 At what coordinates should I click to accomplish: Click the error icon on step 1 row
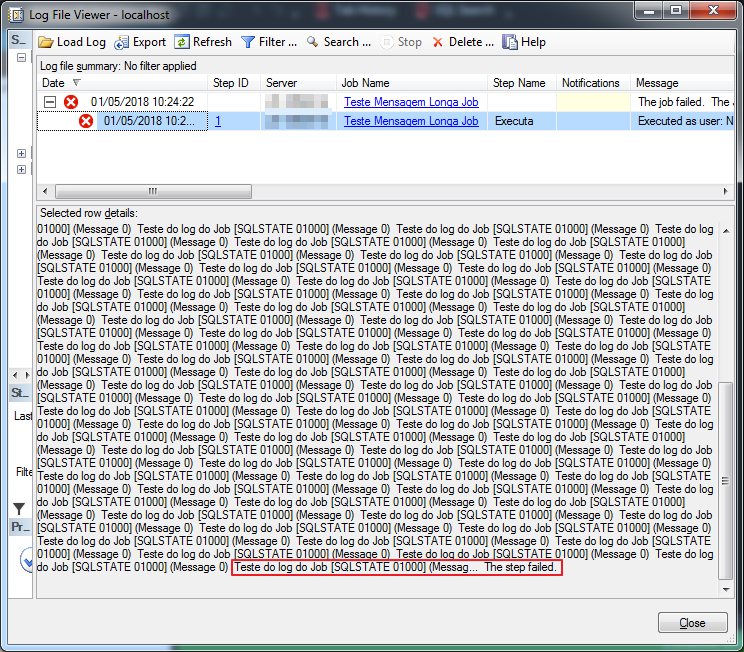86,121
